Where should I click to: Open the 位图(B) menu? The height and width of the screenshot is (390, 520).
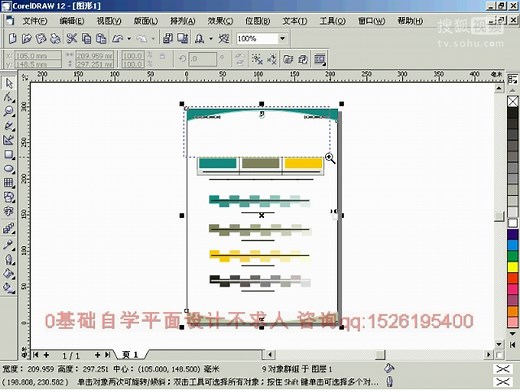click(x=258, y=21)
